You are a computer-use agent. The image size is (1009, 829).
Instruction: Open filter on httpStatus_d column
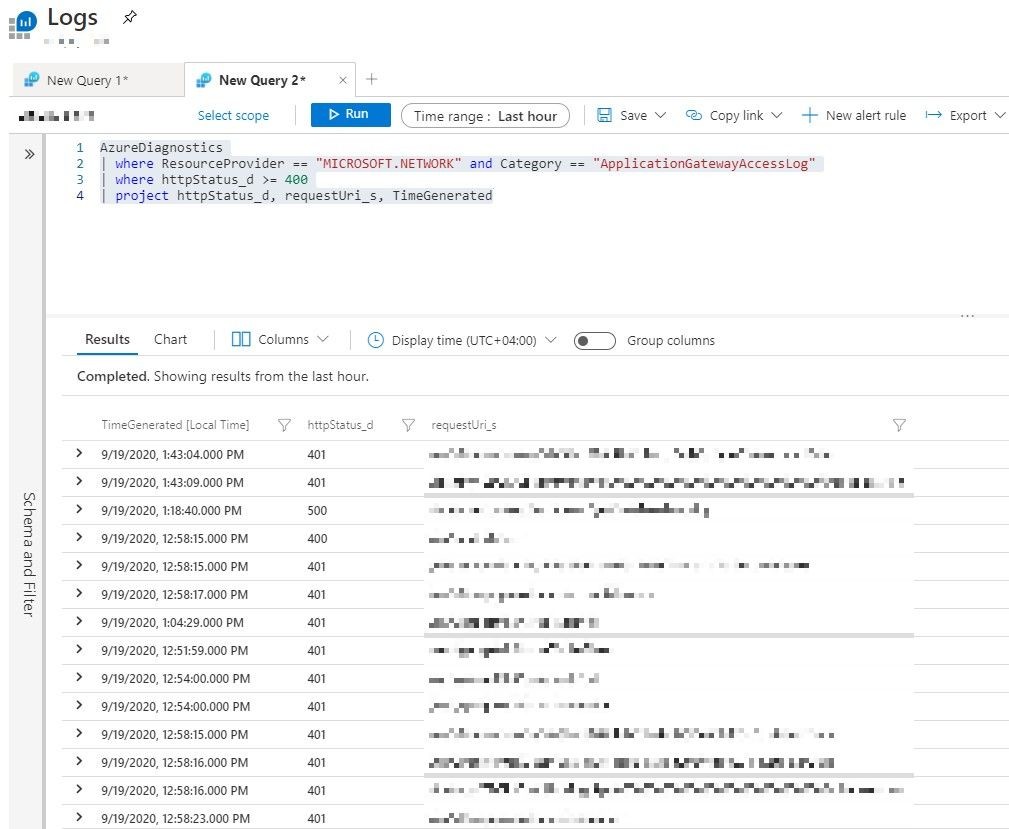coord(408,425)
